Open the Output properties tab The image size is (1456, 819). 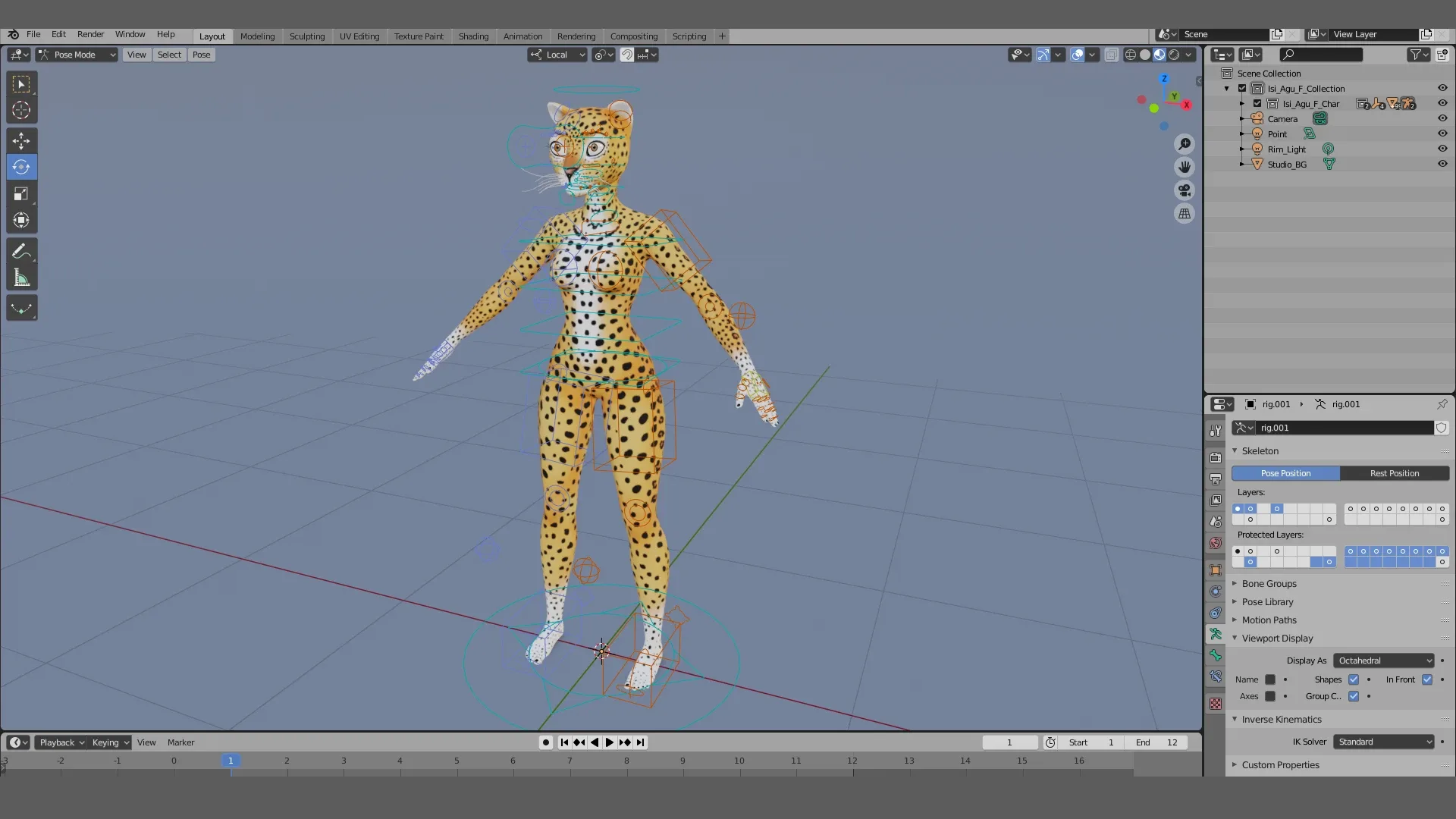[1216, 479]
